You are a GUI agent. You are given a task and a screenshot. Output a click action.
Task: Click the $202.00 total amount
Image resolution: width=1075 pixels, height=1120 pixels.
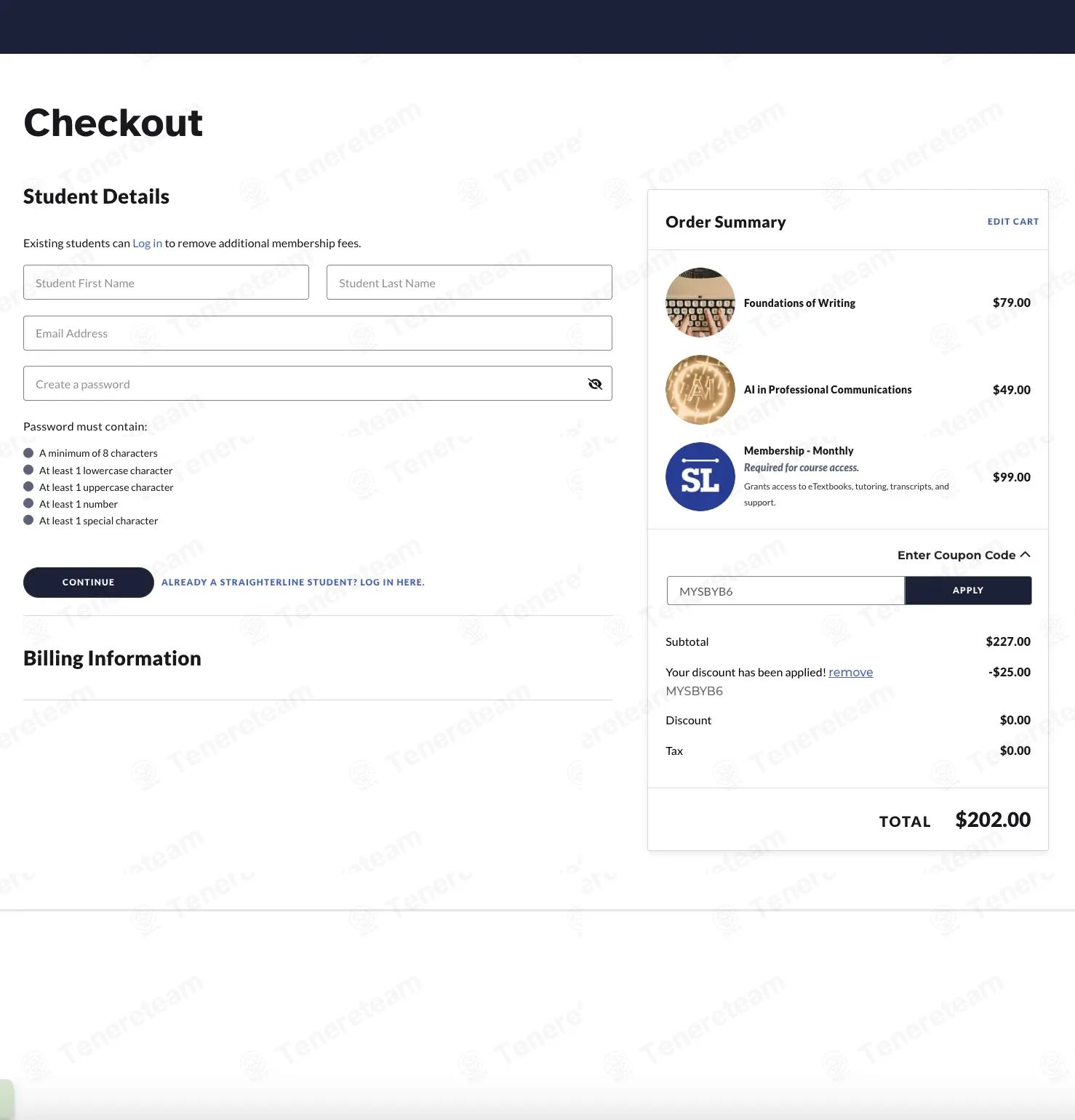(993, 820)
